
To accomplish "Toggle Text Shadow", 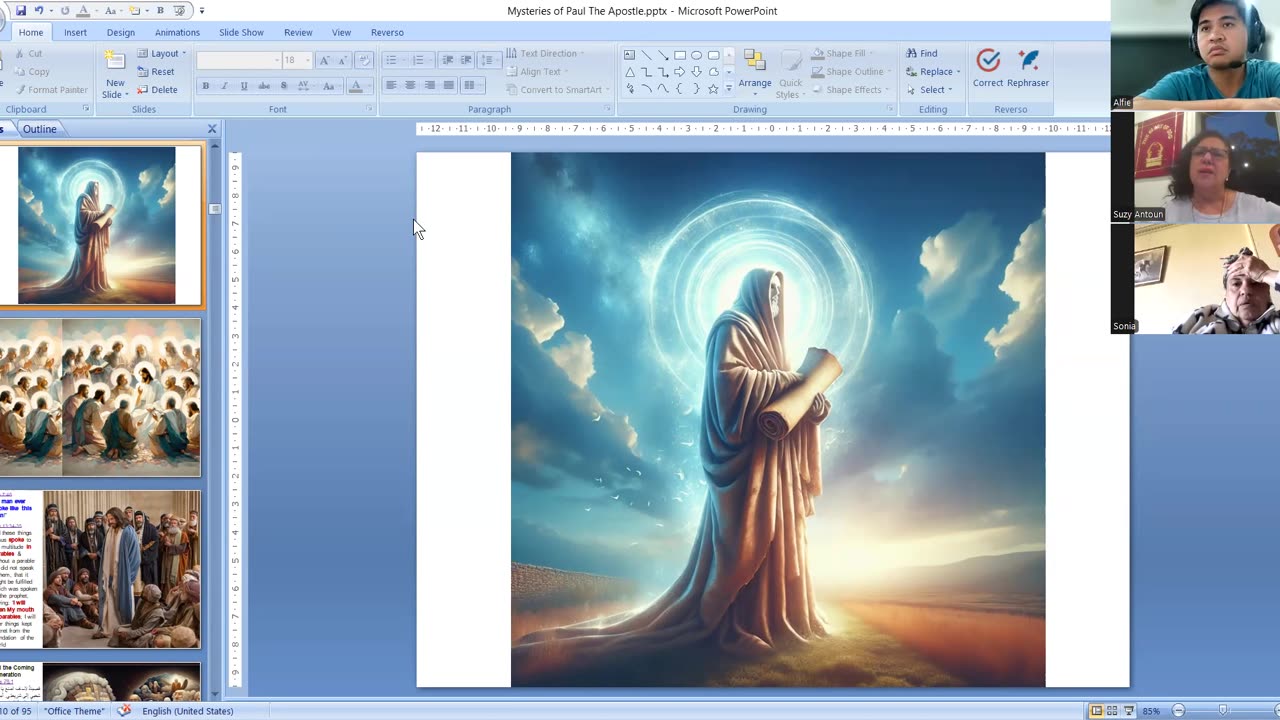I will pos(283,86).
